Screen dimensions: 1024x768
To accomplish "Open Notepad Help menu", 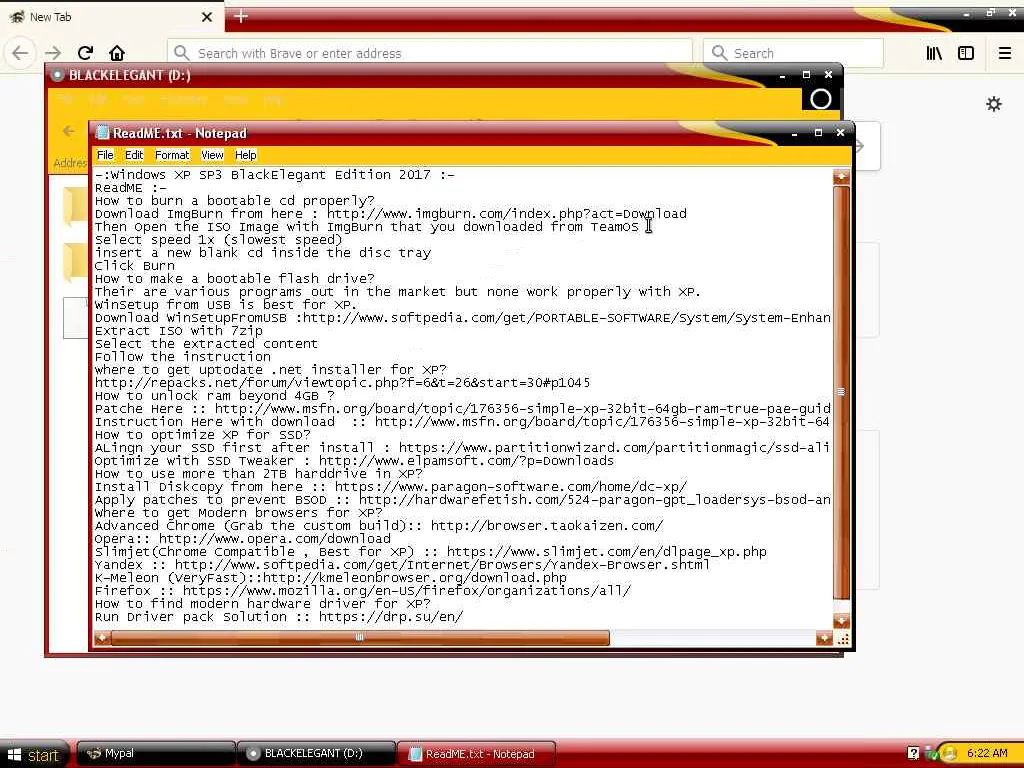I will click(246, 155).
